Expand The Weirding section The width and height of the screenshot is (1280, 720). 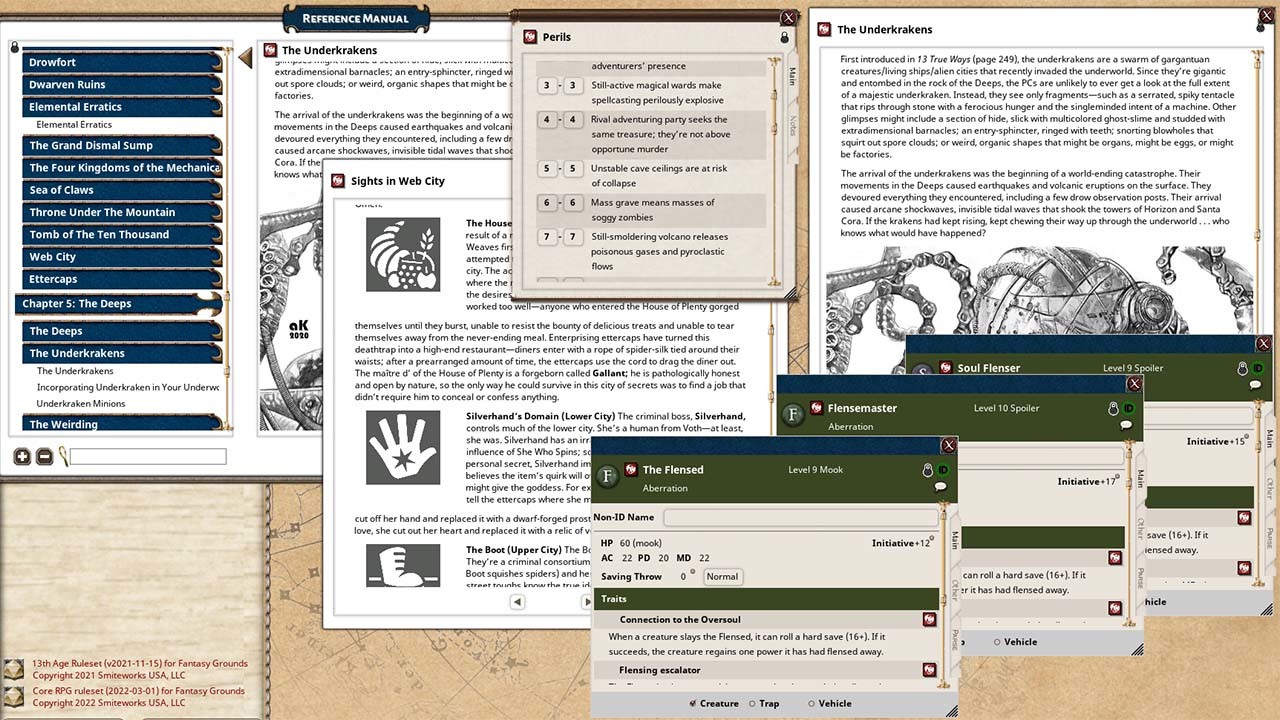click(121, 424)
